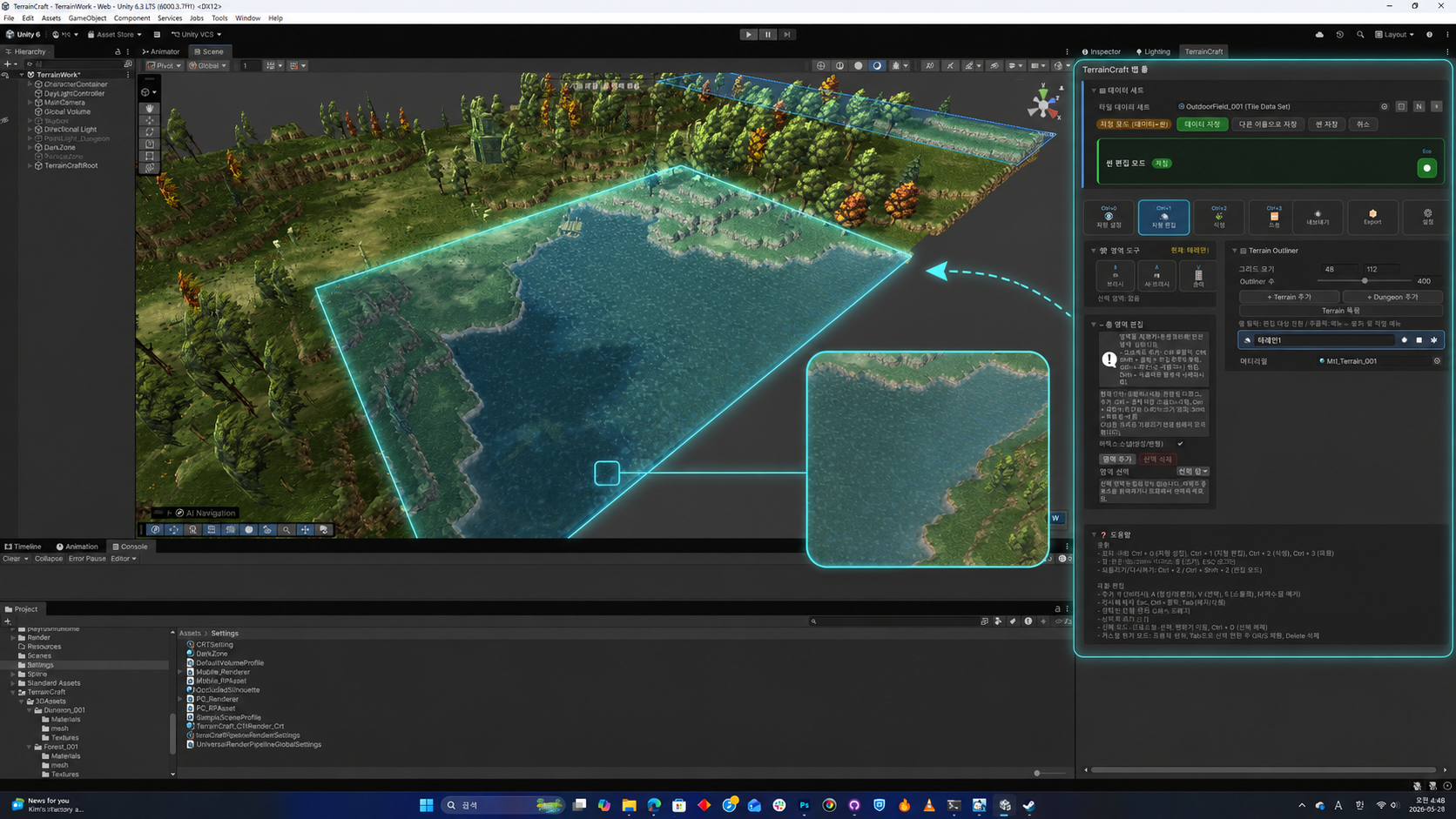Open the TerrainCraft settings gear tab
Screen dimensions: 1456x819
click(1427, 217)
